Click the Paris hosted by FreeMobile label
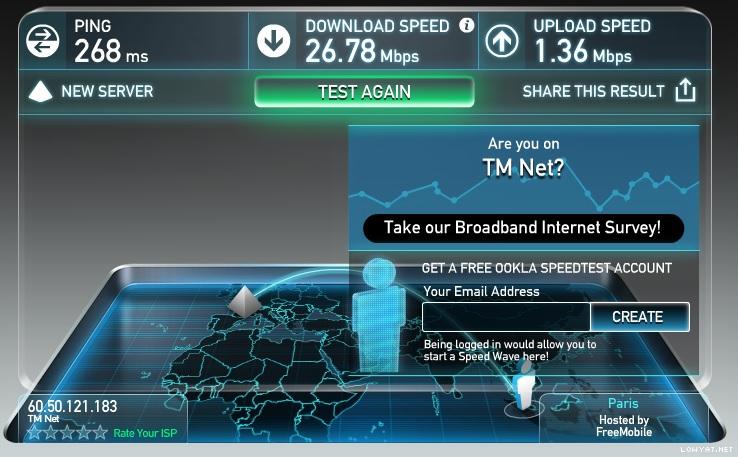Viewport: 738px width, 457px height. pyautogui.click(x=624, y=417)
